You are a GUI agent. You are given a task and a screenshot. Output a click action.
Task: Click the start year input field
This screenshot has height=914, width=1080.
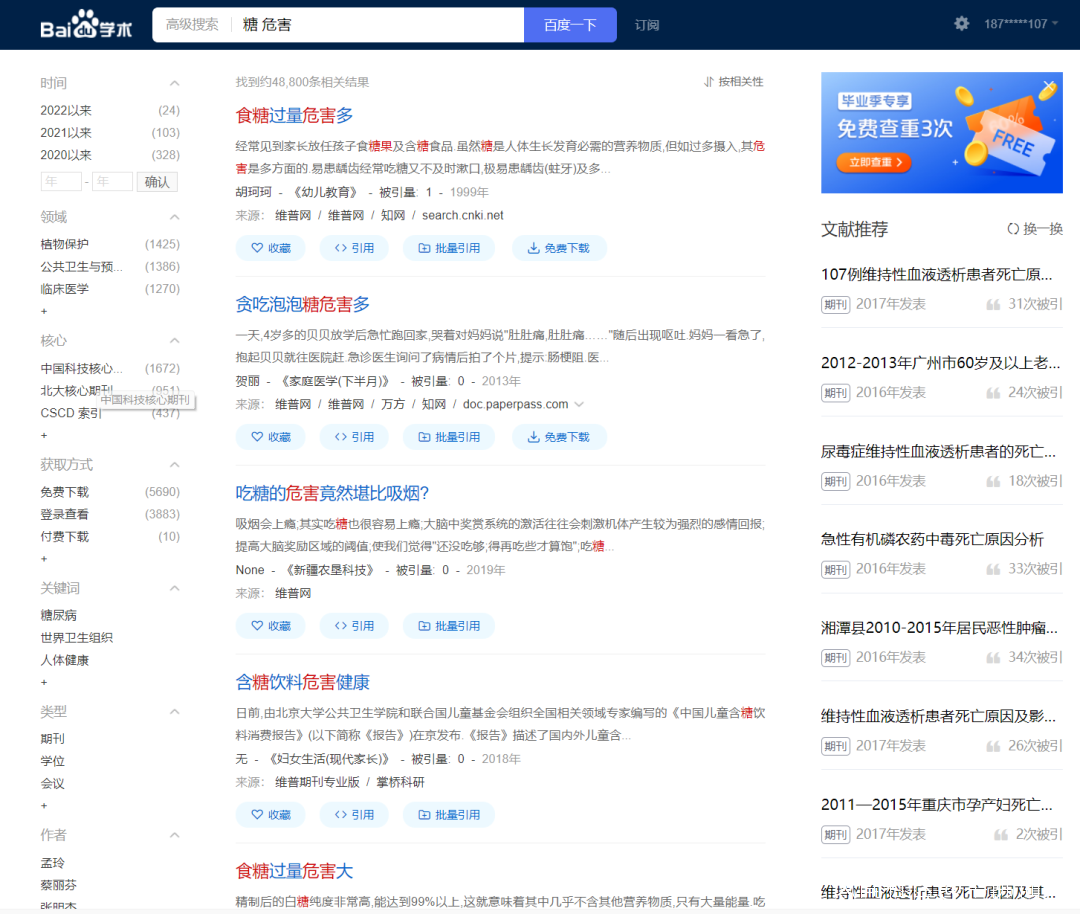(x=60, y=182)
